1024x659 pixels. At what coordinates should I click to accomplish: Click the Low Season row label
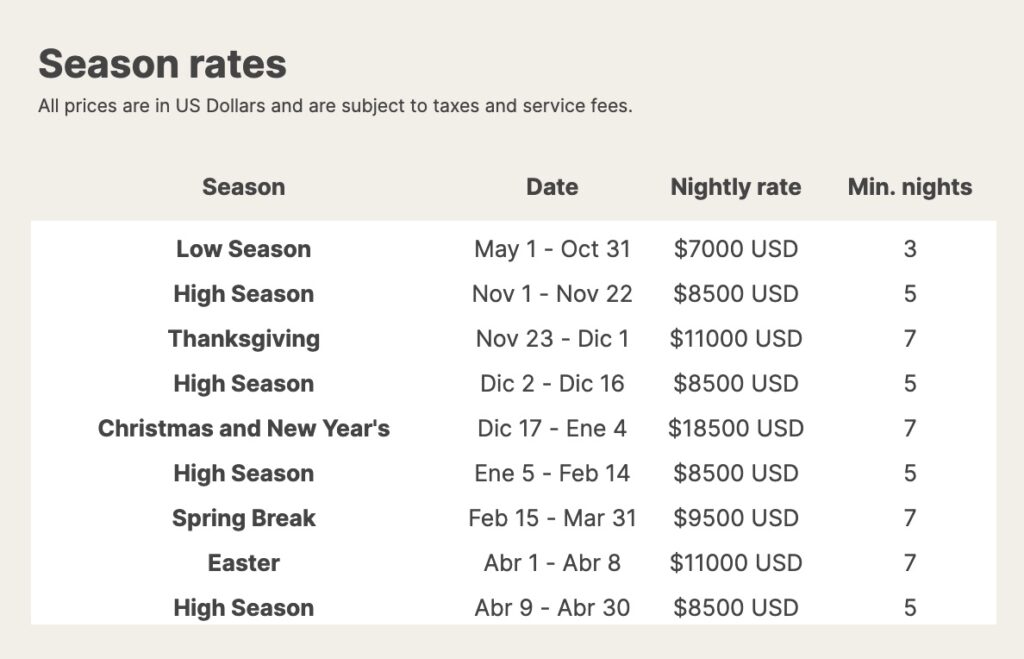pos(243,249)
